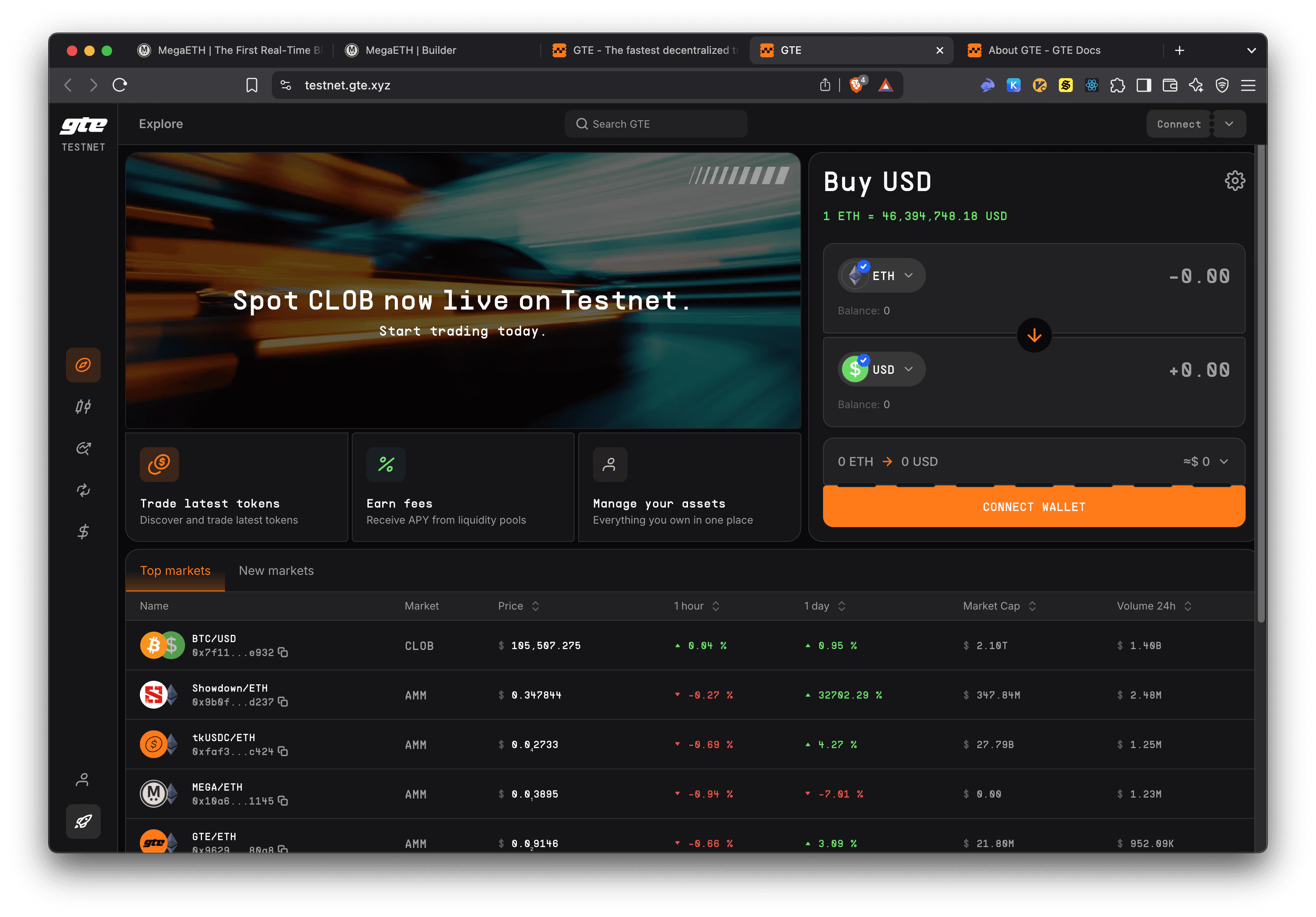This screenshot has width=1316, height=917.
Task: Click the Search GTE field
Action: (x=656, y=124)
